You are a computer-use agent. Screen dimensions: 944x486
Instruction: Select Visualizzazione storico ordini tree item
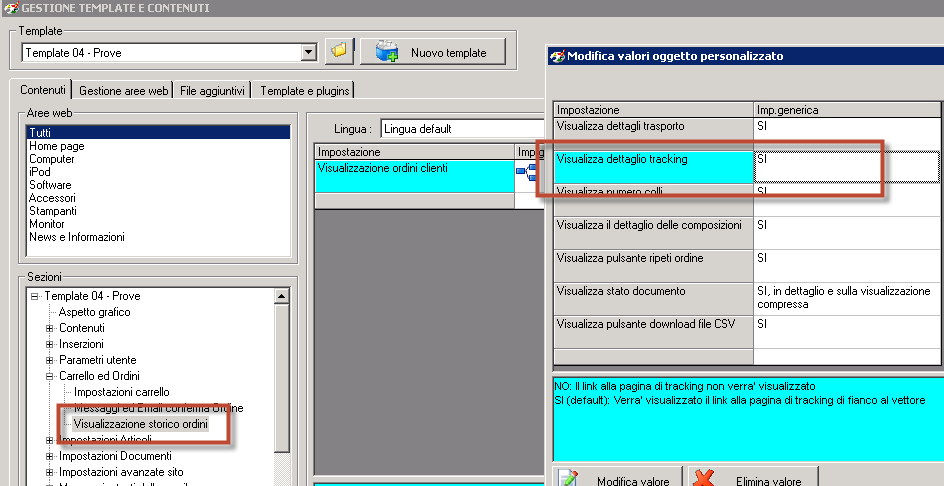(x=140, y=424)
